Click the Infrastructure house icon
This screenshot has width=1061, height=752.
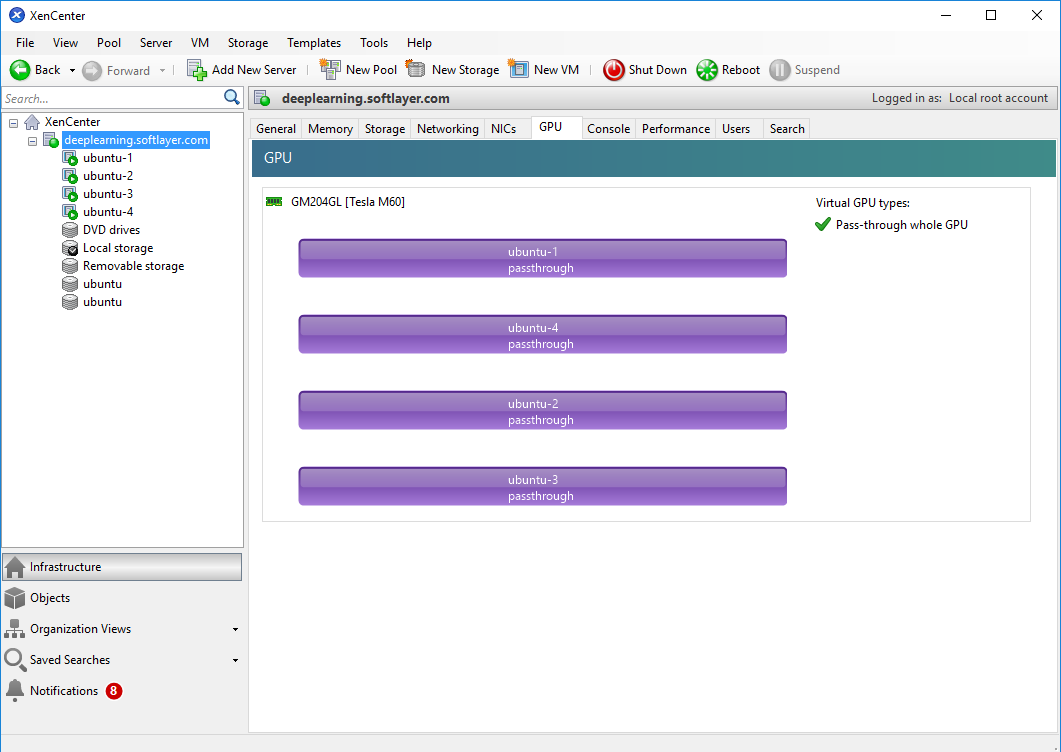coord(15,567)
